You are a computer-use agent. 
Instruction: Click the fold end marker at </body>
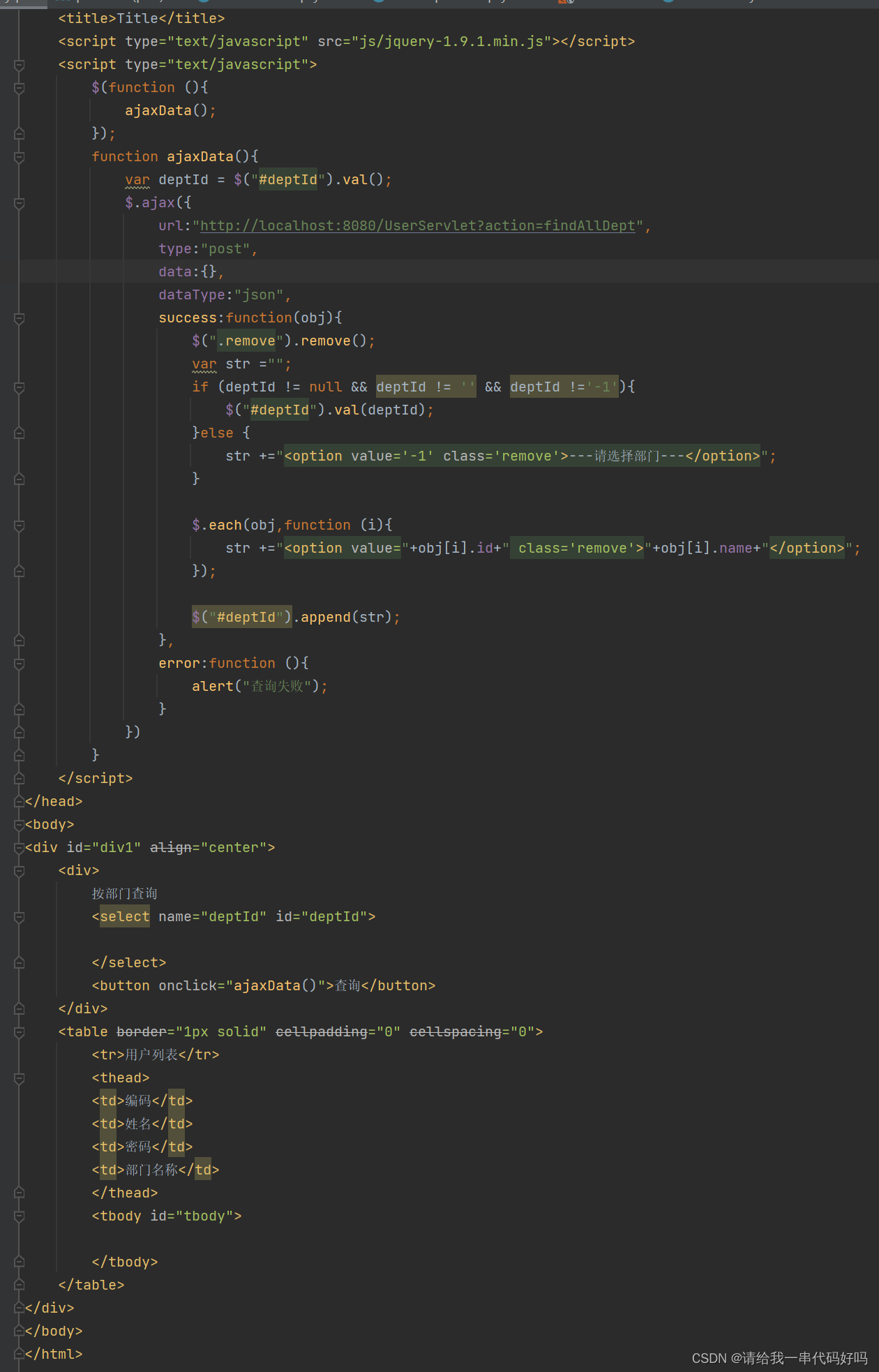coord(20,1332)
